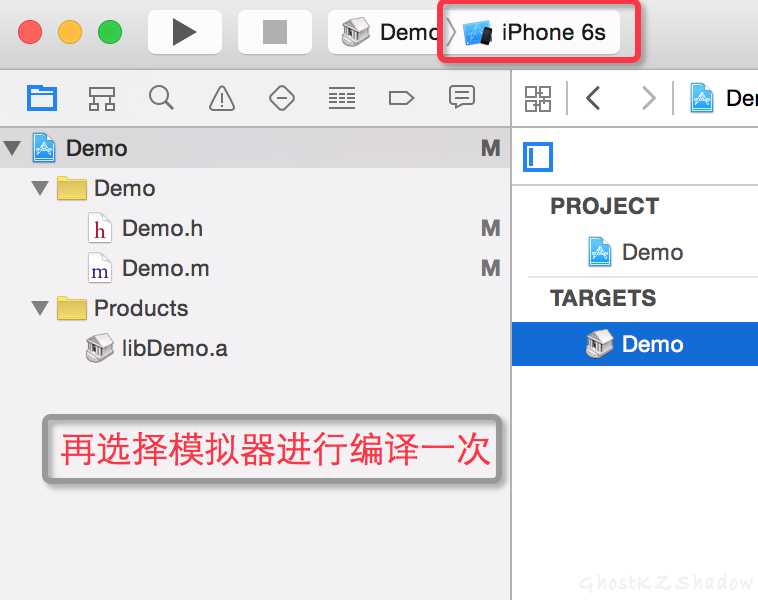Close the window with red button

[x=30, y=32]
